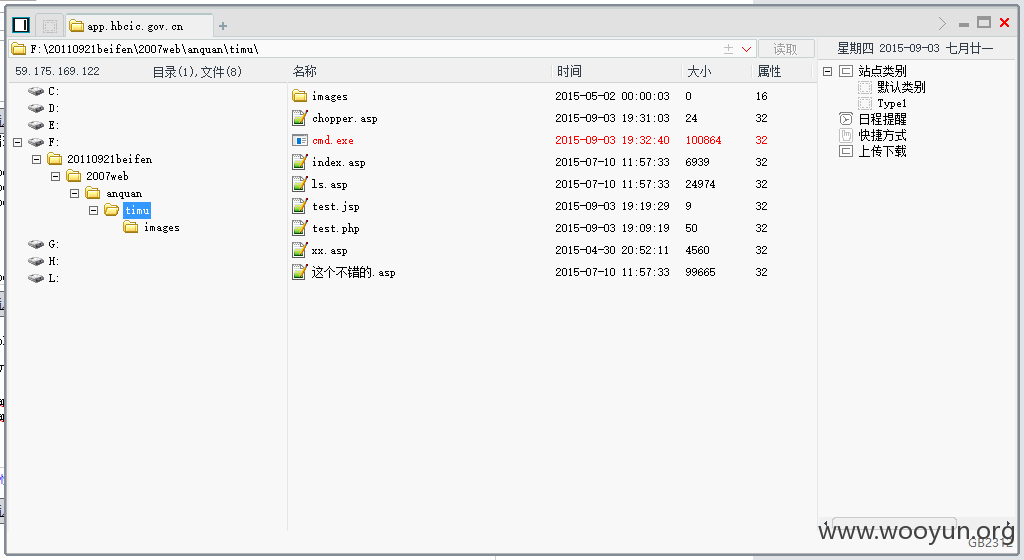Select the highlighted timu folder
1024x560 pixels.
click(136, 210)
